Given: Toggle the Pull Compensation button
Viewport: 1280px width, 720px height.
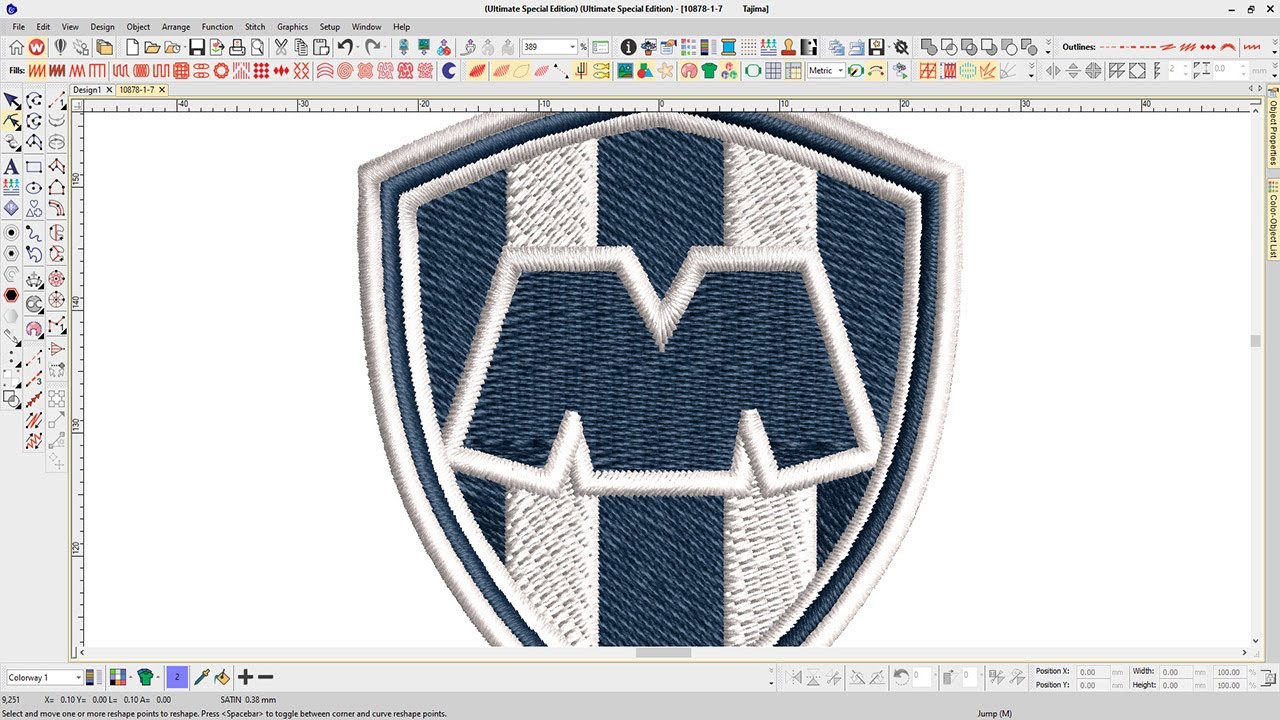Looking at the screenshot, I should coord(948,71).
